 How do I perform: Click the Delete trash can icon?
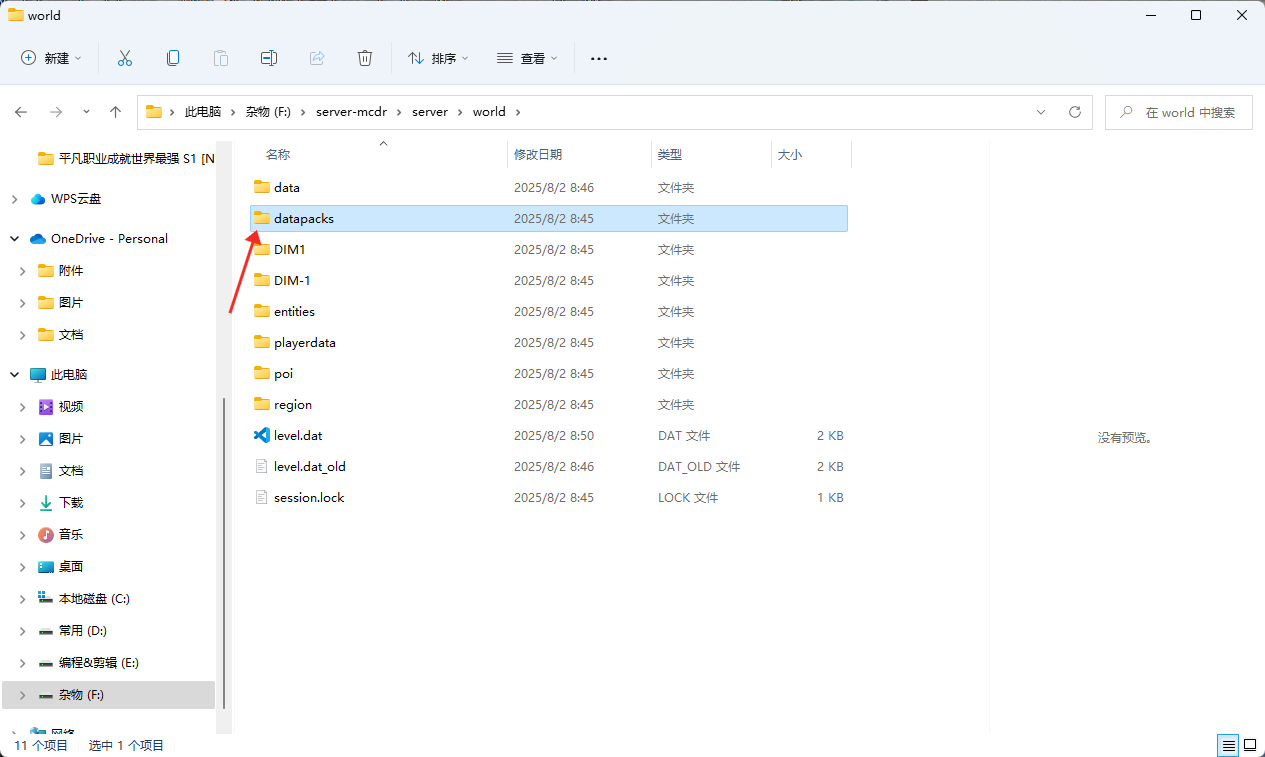coord(365,58)
